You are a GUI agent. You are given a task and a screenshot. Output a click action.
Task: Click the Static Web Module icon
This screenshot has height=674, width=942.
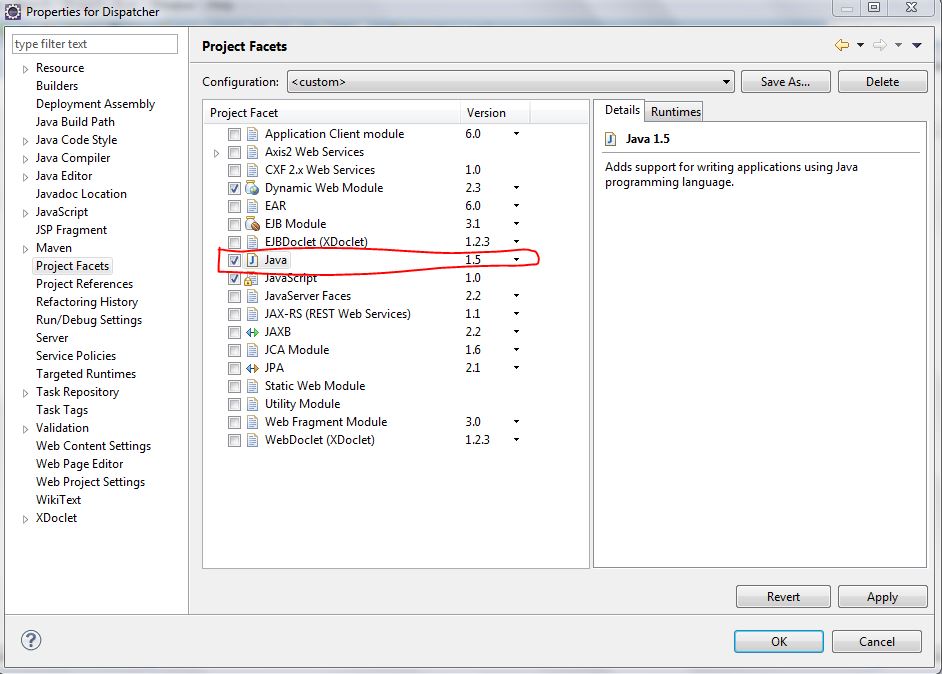click(253, 386)
